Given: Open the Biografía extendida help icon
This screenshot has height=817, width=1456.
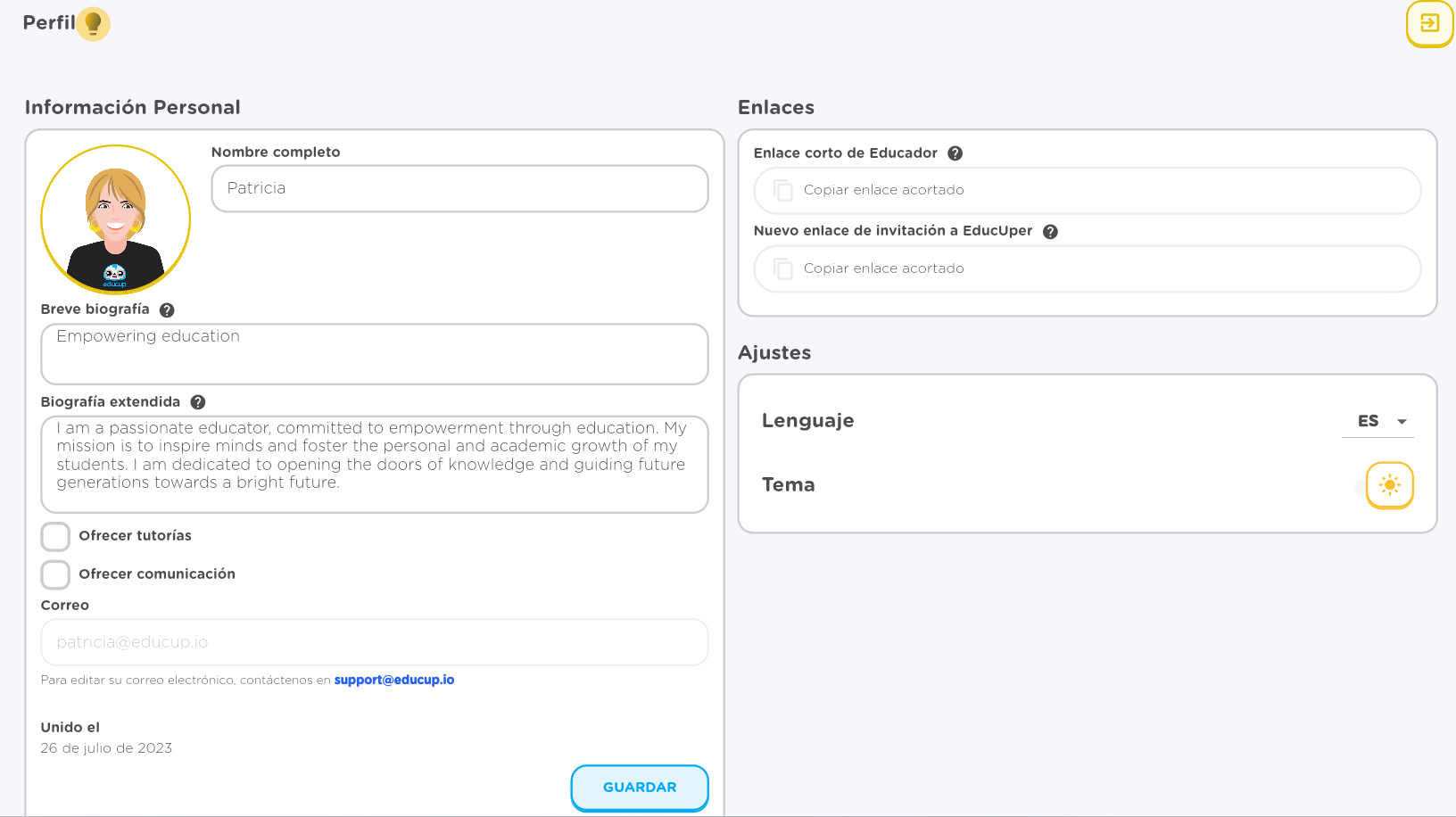Looking at the screenshot, I should pos(198,402).
